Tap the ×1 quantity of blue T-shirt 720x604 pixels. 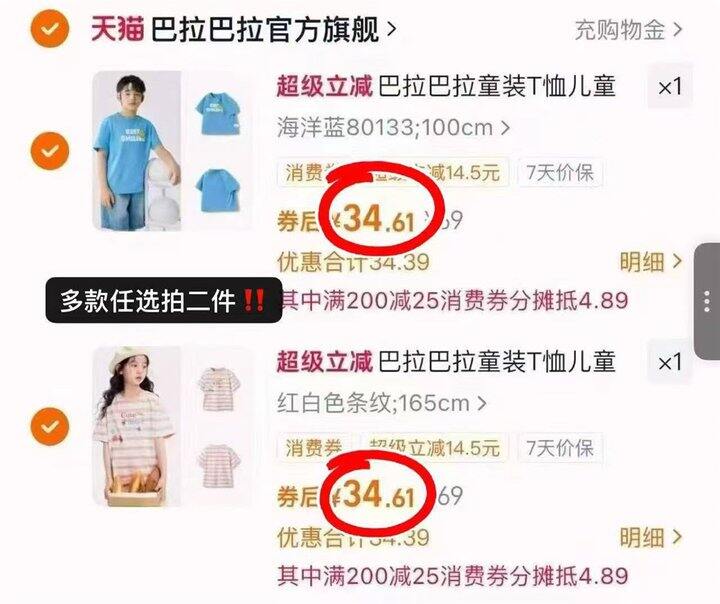pyautogui.click(x=669, y=87)
